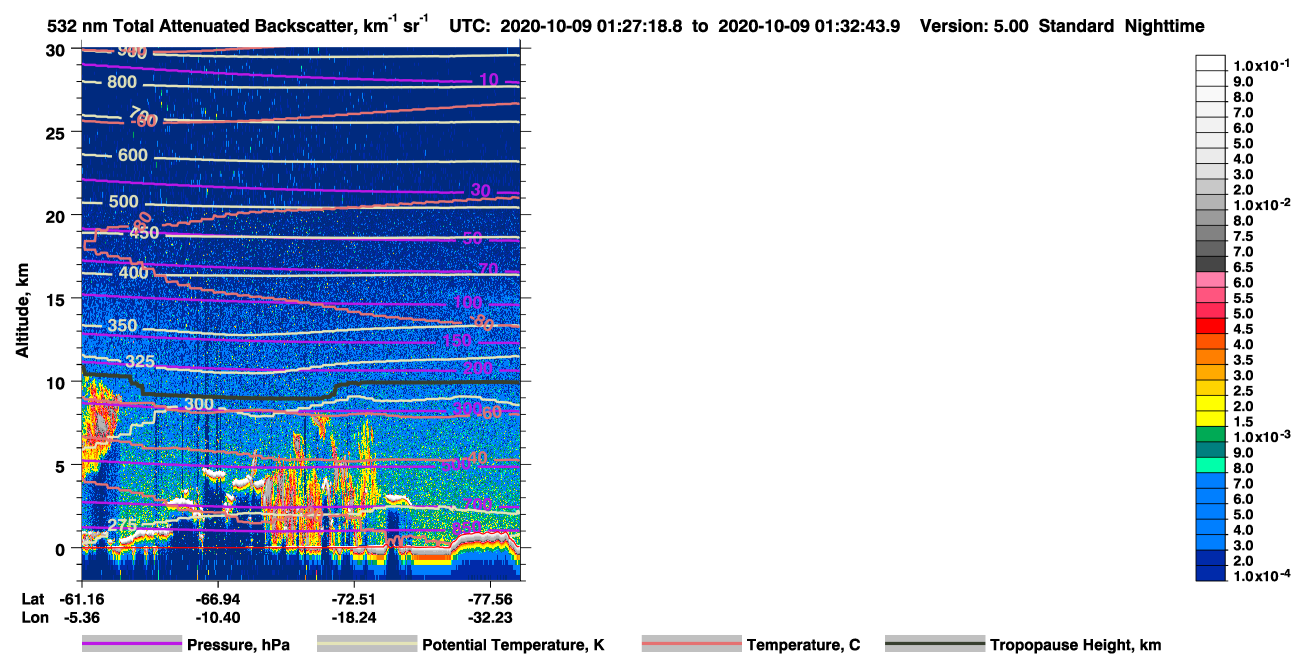Click the "1.0x10-4" color bar label
The height and width of the screenshot is (667, 1300).
[1260, 575]
